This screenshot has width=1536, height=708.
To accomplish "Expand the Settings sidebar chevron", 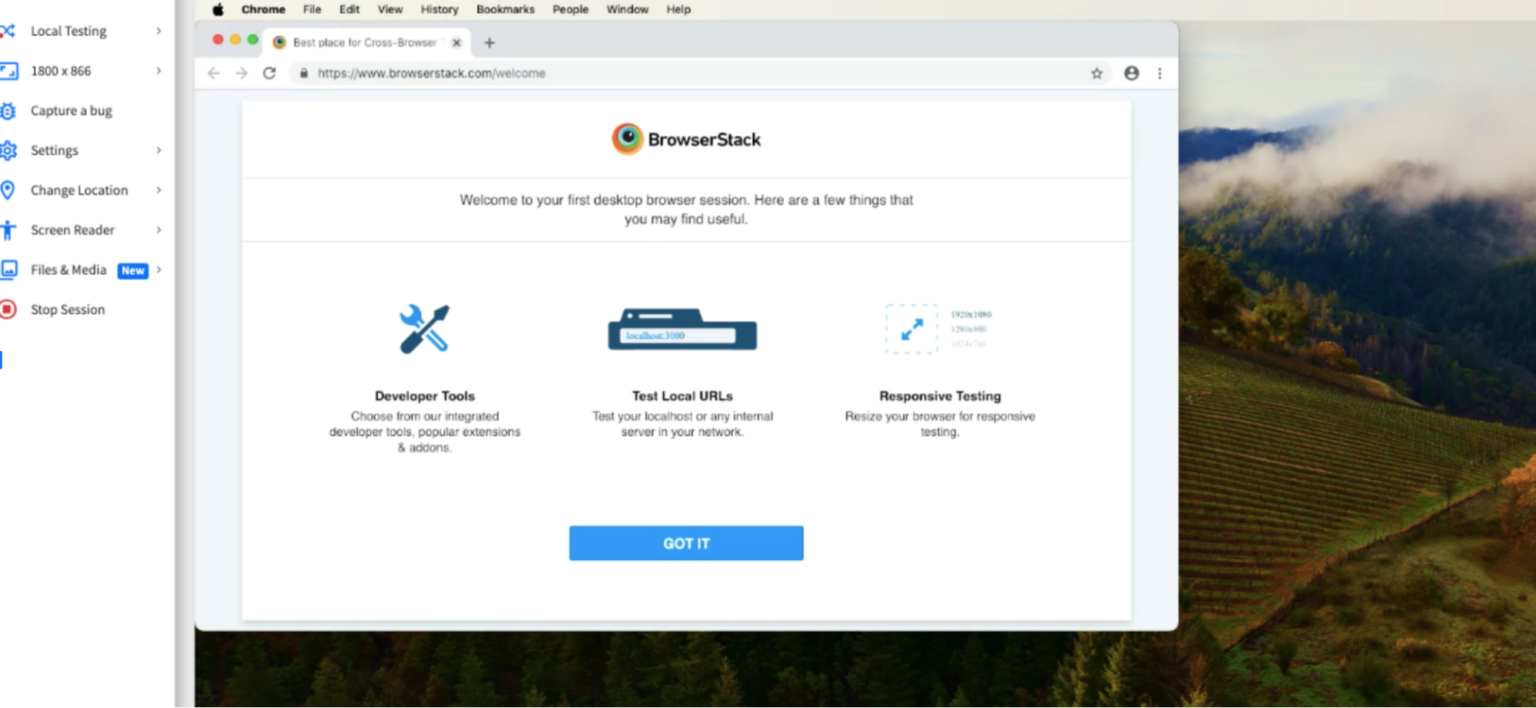I will [158, 150].
